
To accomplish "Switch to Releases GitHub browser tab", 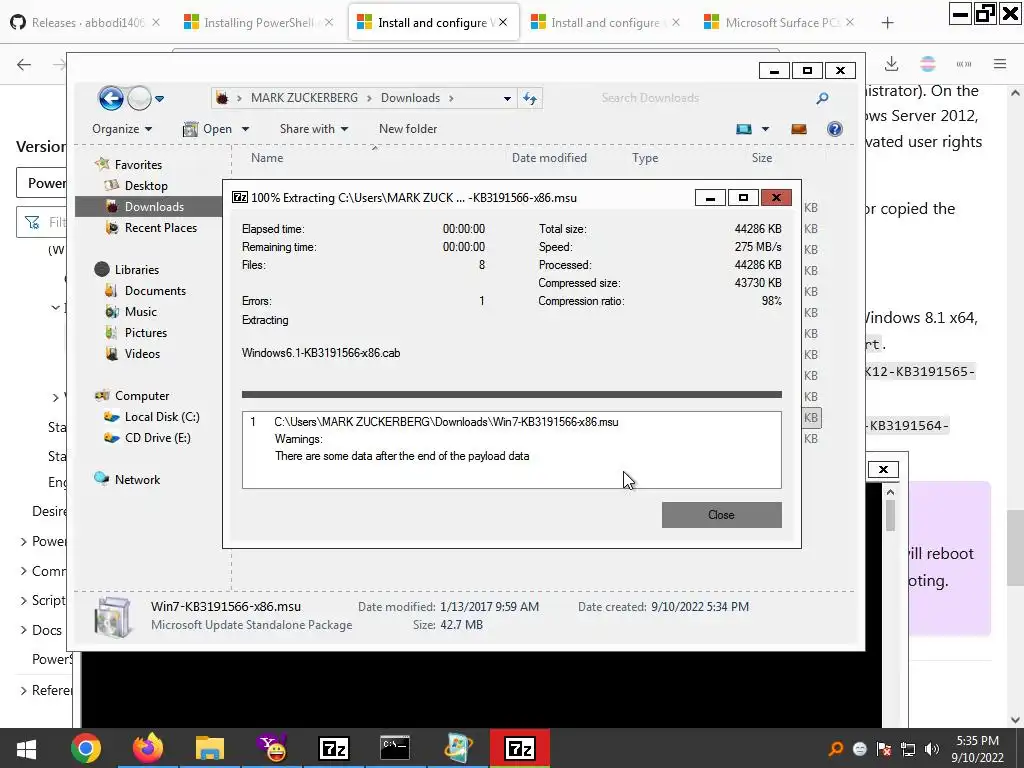I will [x=86, y=23].
